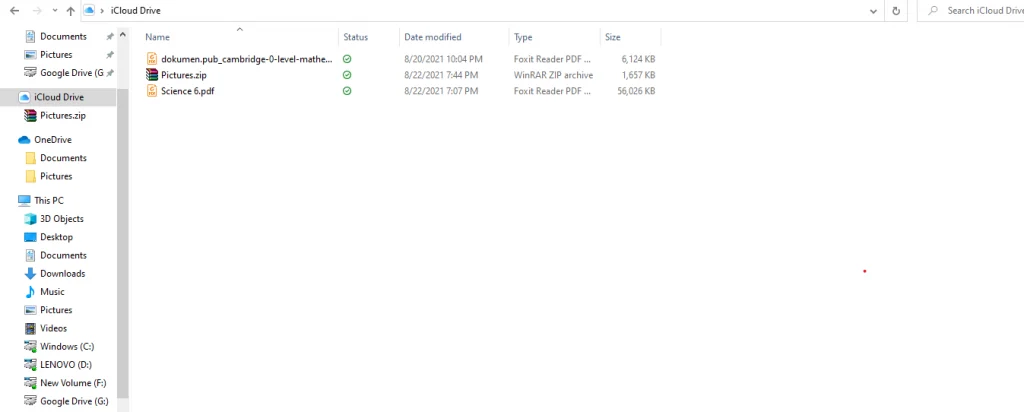Screen dimensions: 1024x412
Task: Click sync status checkmark for dokumen.pub file
Action: pos(347,59)
